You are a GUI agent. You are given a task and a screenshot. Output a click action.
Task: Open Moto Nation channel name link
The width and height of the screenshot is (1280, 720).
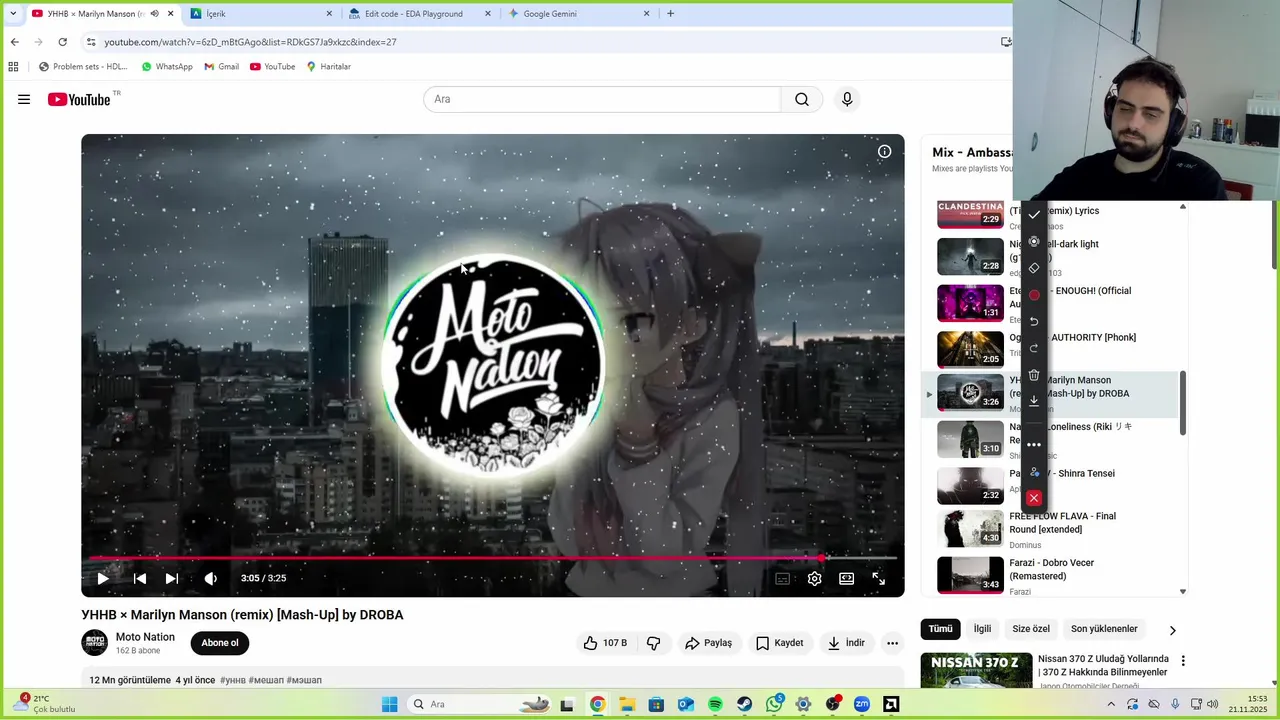(x=145, y=637)
